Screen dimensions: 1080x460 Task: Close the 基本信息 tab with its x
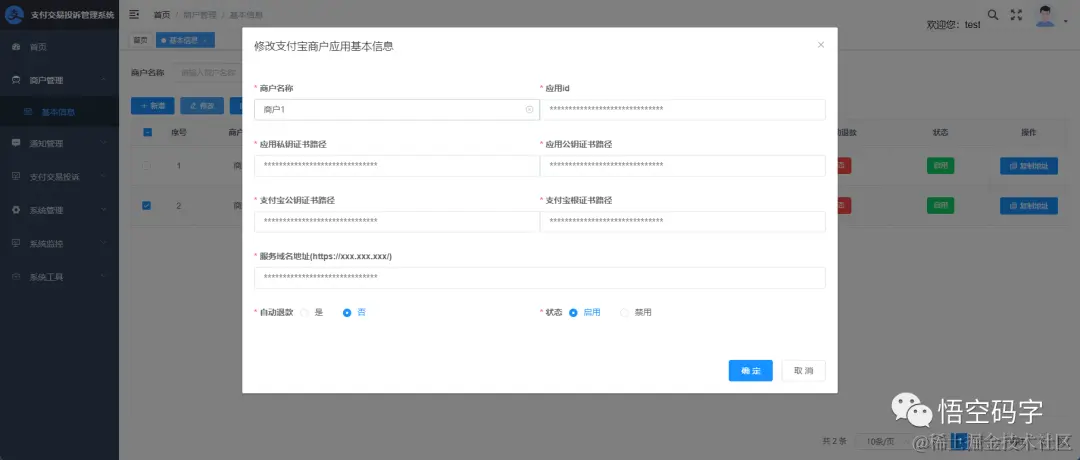205,41
